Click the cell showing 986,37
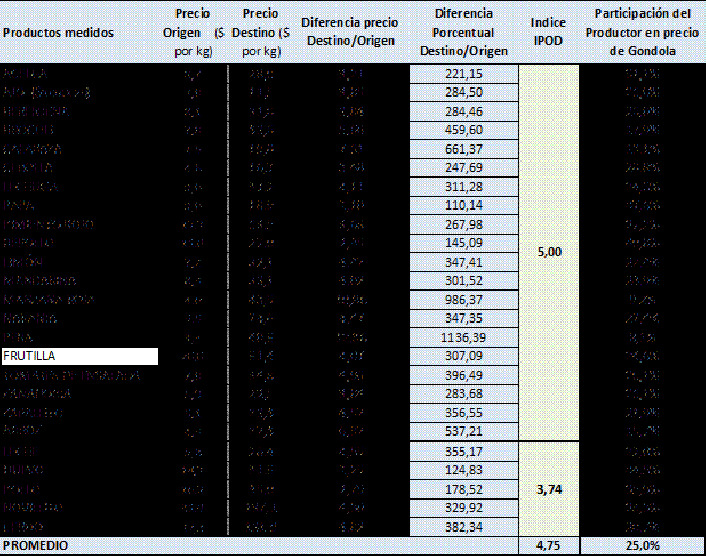This screenshot has height=556, width=706. click(464, 299)
